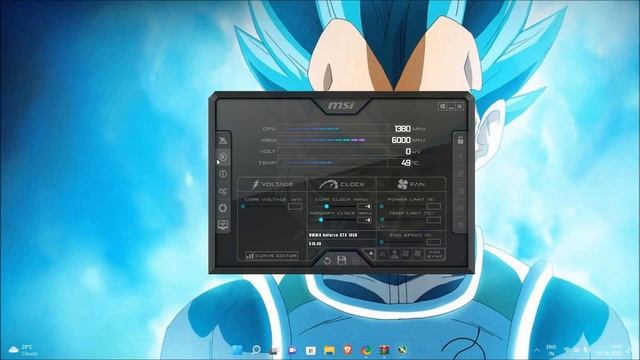Focus the Power Limit value field
This screenshot has width=640, height=360.
[434, 207]
